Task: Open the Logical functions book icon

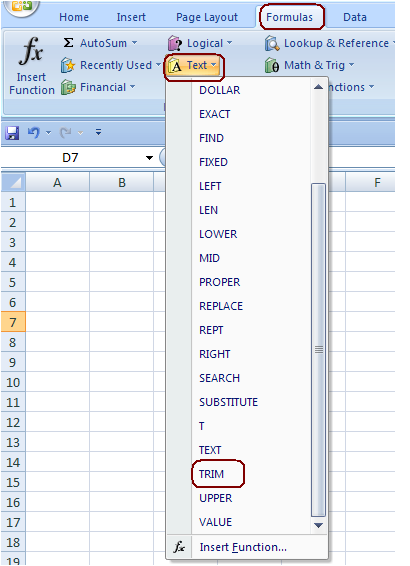Action: pyautogui.click(x=175, y=43)
